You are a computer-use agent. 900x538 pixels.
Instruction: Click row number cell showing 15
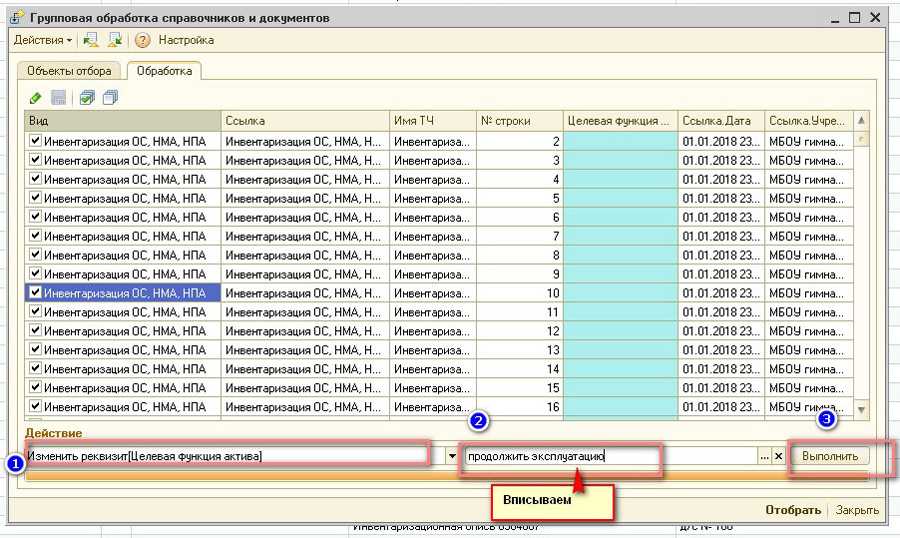519,388
